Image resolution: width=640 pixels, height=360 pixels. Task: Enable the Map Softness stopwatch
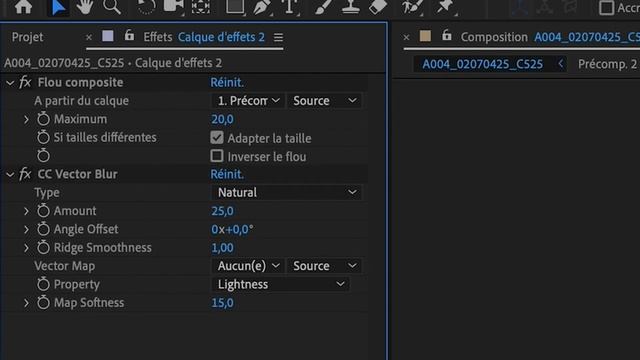click(43, 303)
